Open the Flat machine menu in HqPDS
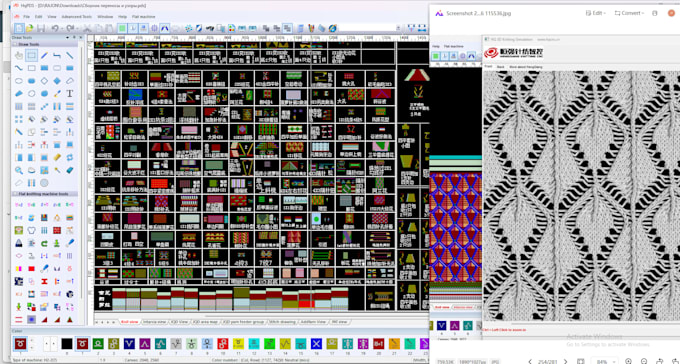Screen dimensions: 680x364 [144, 16]
